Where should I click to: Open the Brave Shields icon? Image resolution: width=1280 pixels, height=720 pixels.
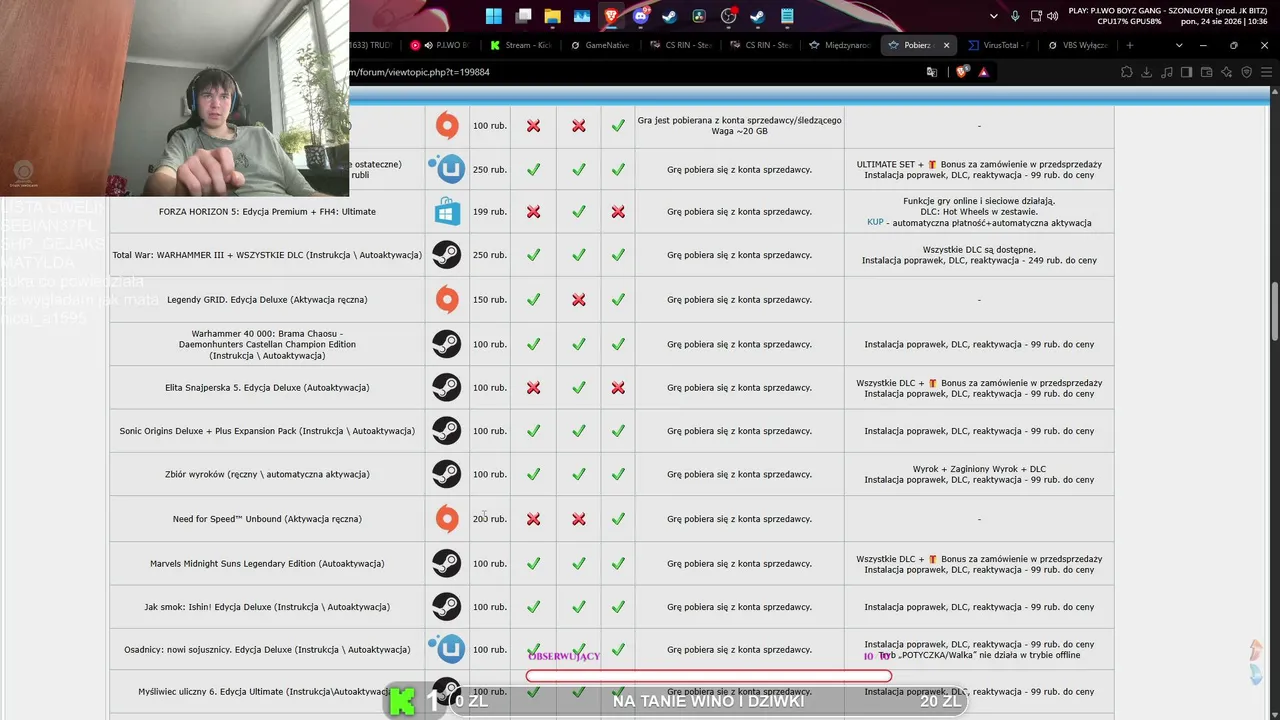pyautogui.click(x=962, y=72)
